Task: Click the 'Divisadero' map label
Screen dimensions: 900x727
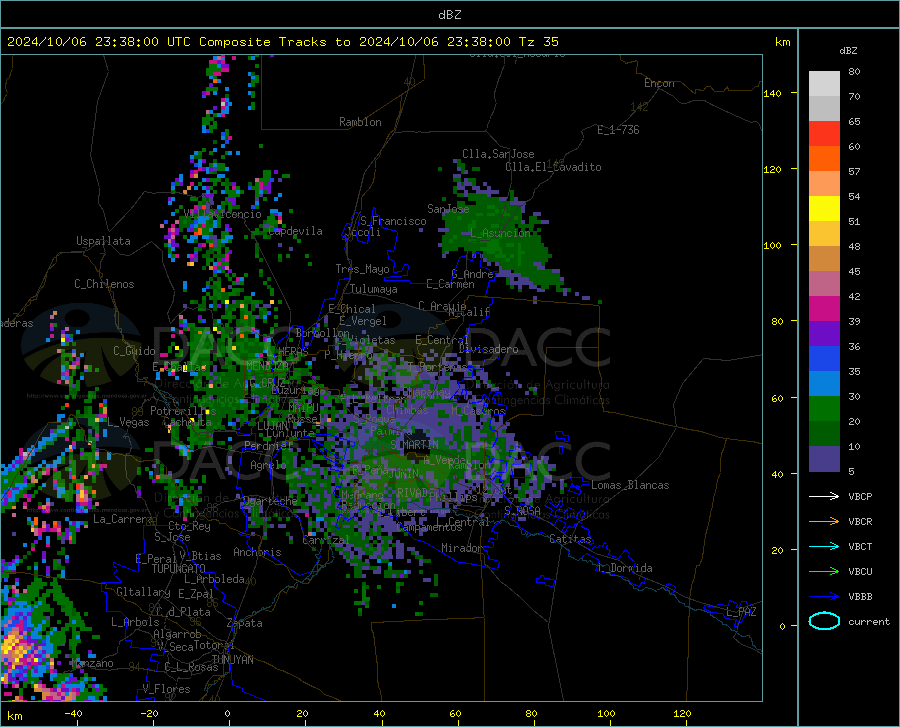Action: coord(488,349)
